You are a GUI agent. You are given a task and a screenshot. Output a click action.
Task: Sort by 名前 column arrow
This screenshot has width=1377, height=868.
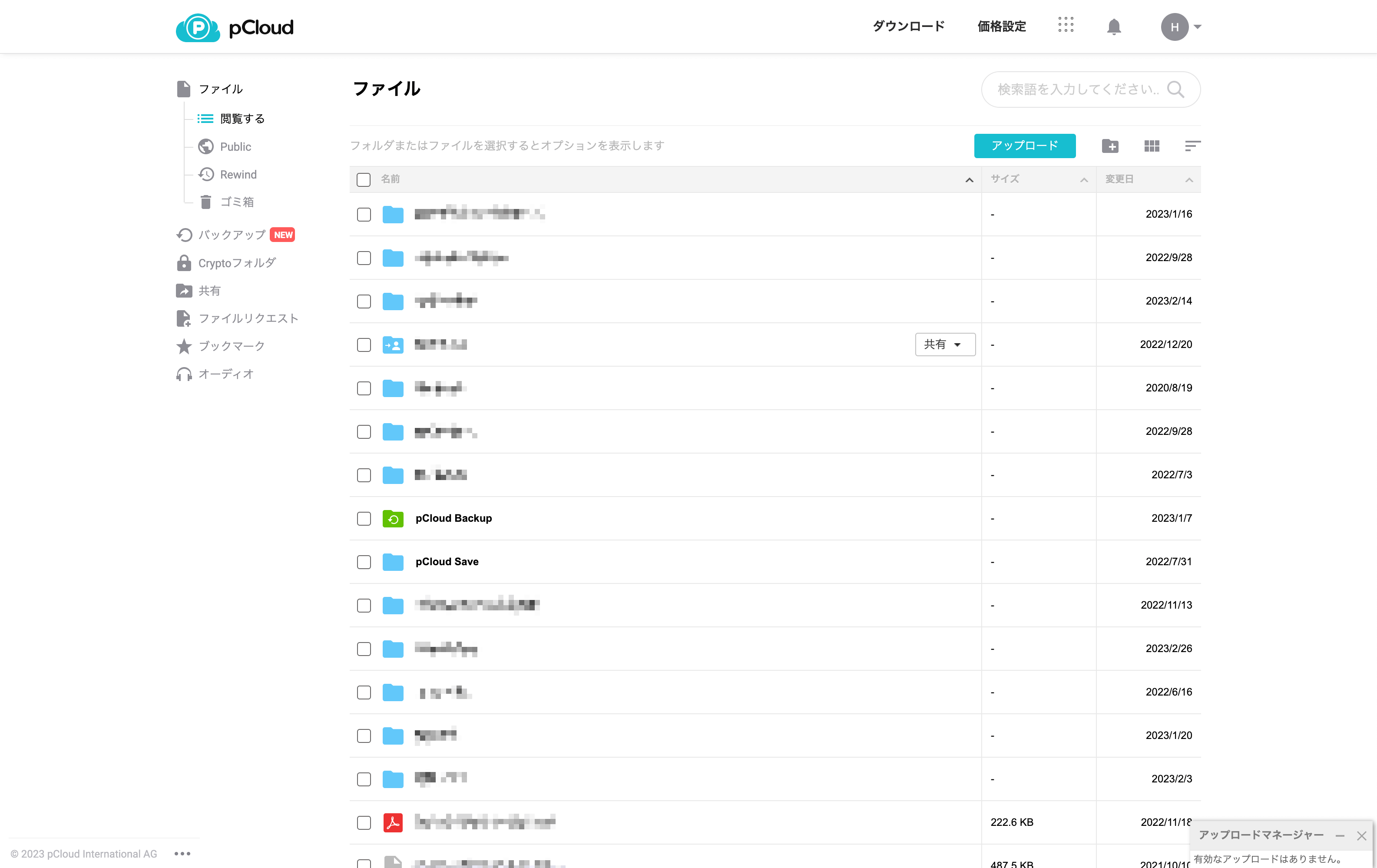pyautogui.click(x=969, y=180)
